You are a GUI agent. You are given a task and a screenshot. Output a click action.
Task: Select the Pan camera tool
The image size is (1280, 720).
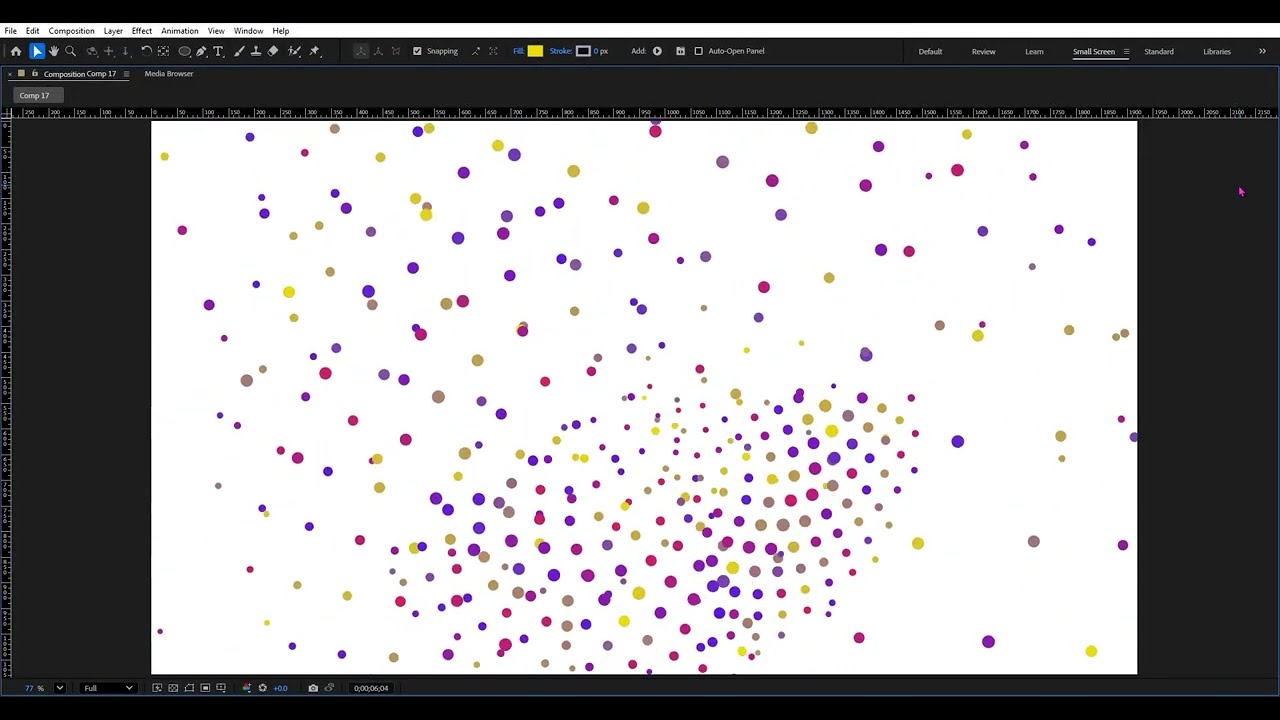109,51
